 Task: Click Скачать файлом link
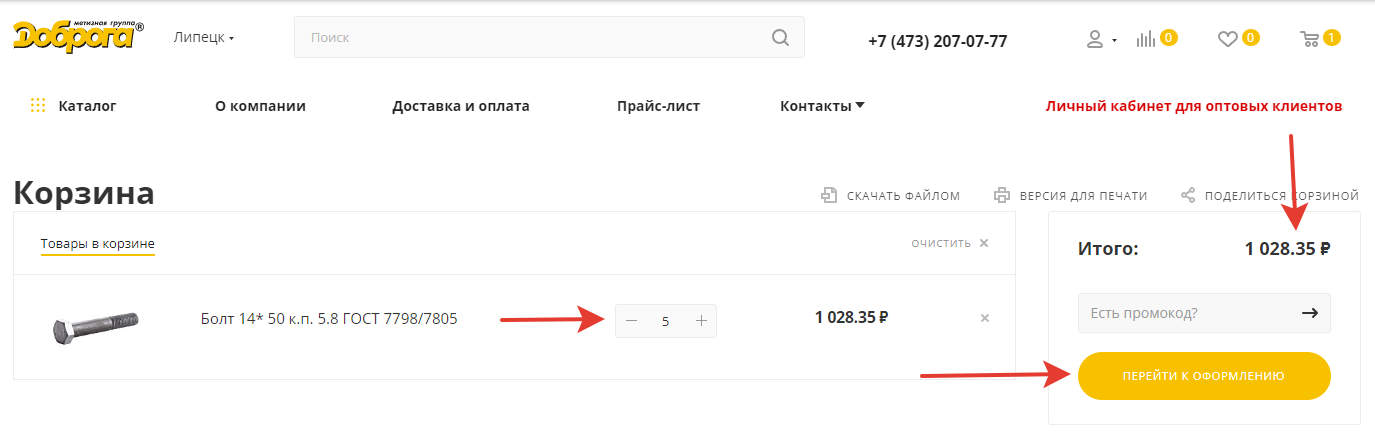pyautogui.click(x=891, y=196)
